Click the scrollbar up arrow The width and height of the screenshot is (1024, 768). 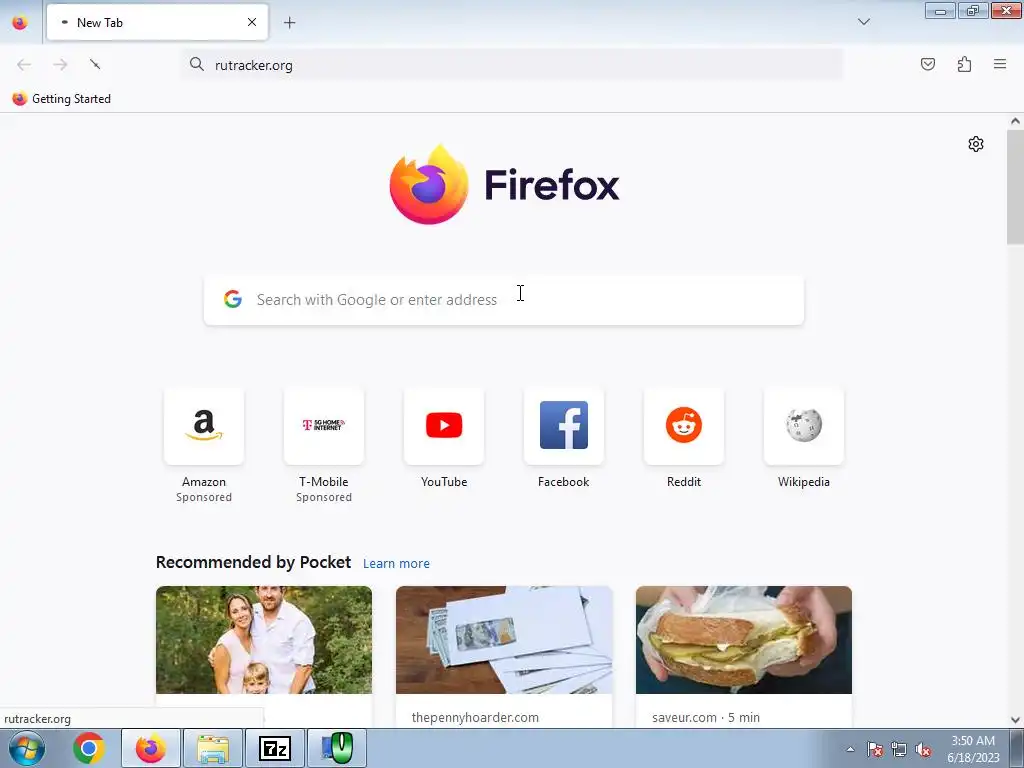(x=1015, y=121)
